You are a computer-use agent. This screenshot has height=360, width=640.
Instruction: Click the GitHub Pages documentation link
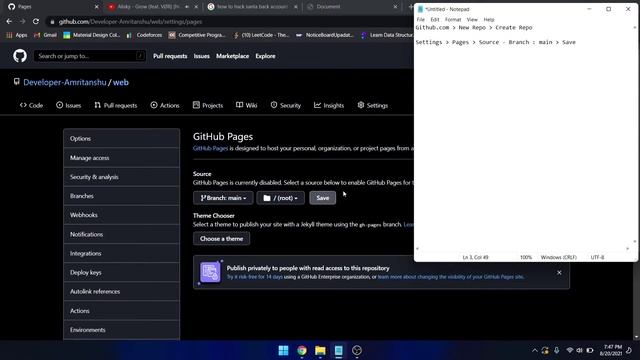(x=210, y=148)
